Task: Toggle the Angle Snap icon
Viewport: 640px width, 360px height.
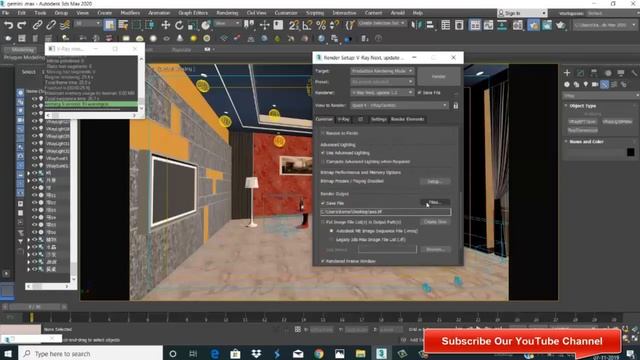Action: (307, 25)
